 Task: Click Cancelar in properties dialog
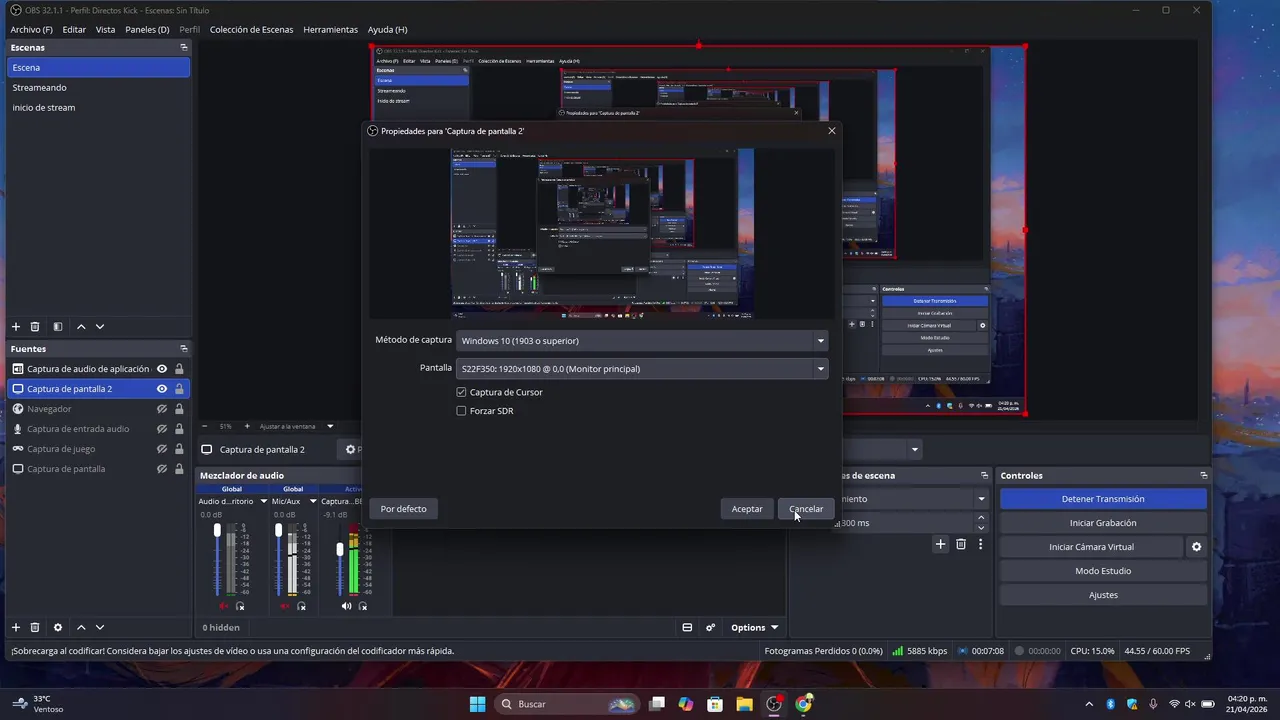[806, 509]
